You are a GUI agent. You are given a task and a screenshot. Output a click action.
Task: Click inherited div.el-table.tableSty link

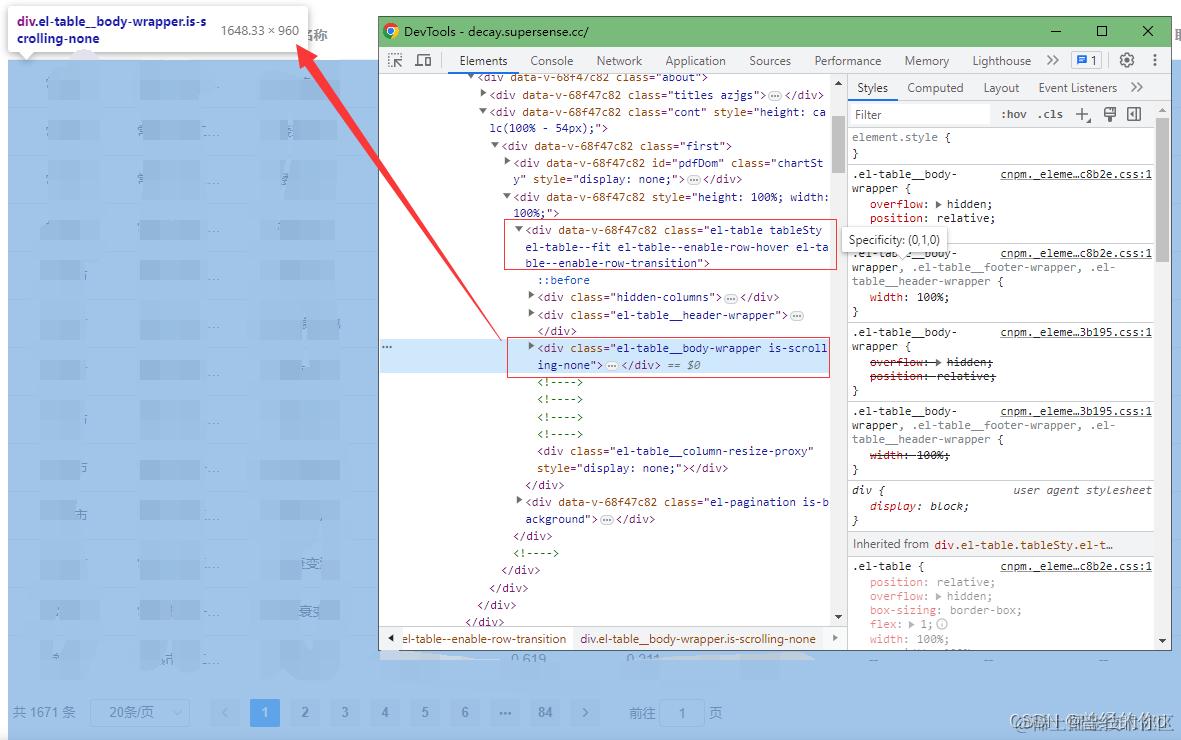pos(1023,545)
